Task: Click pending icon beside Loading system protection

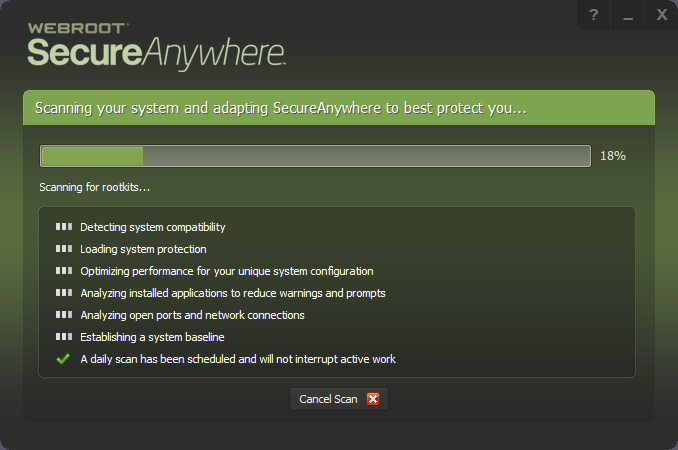Action: tap(64, 249)
